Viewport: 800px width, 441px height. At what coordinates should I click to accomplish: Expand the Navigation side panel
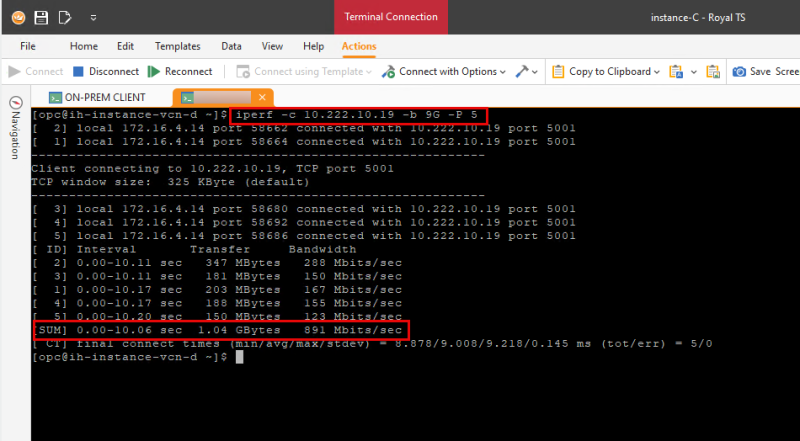click(x=15, y=128)
